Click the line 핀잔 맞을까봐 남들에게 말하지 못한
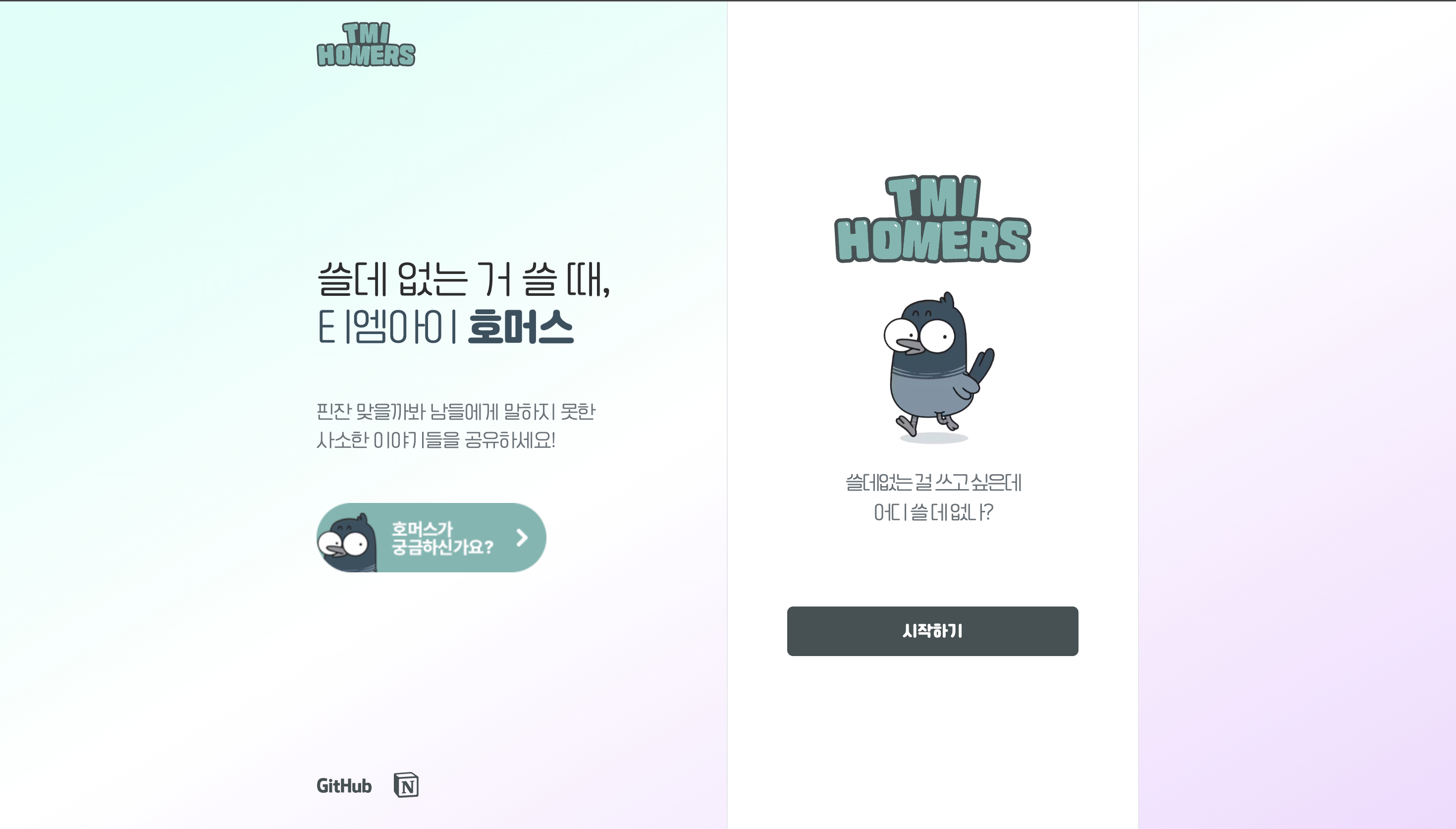The width and height of the screenshot is (1456, 829). click(456, 412)
